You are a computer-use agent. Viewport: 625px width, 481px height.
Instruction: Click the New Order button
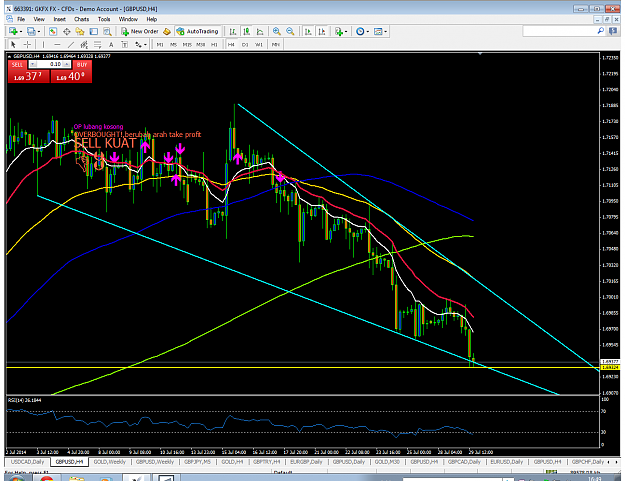(x=140, y=31)
